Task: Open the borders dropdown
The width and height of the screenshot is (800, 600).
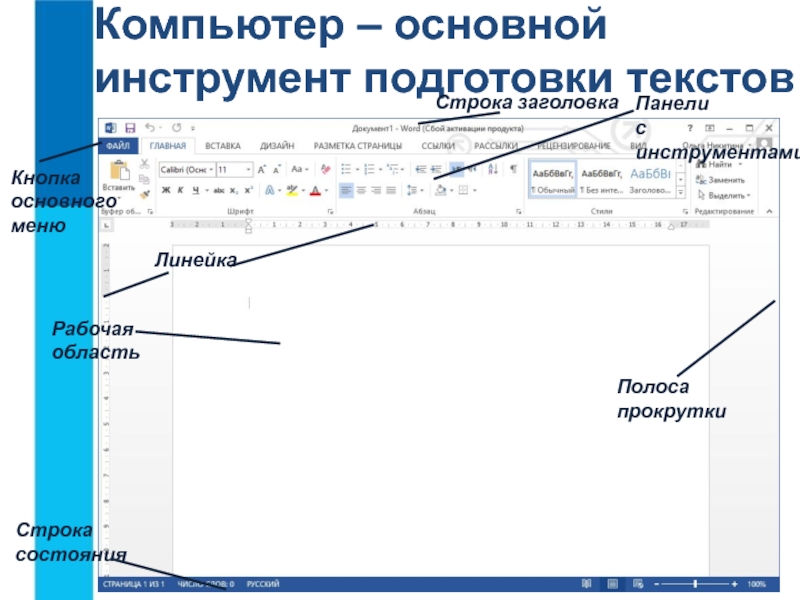Action: point(474,190)
